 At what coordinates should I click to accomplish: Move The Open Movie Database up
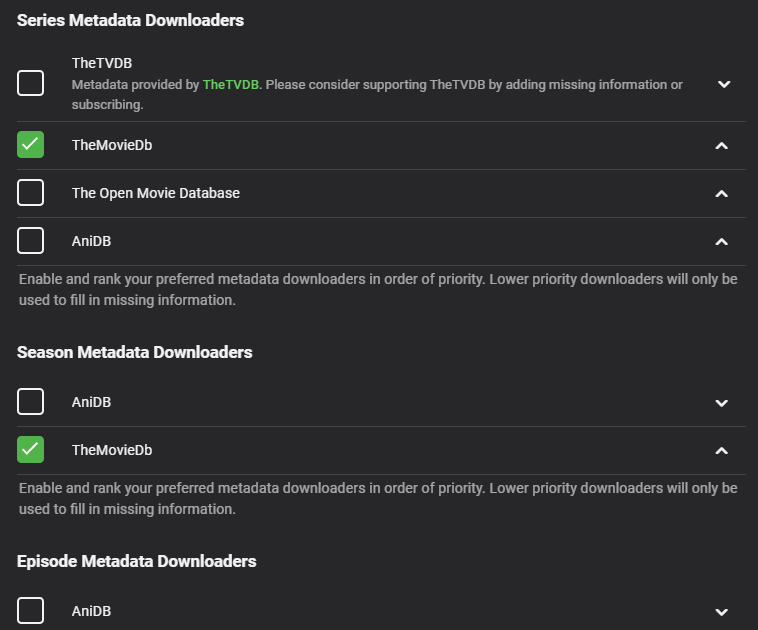[x=722, y=193]
